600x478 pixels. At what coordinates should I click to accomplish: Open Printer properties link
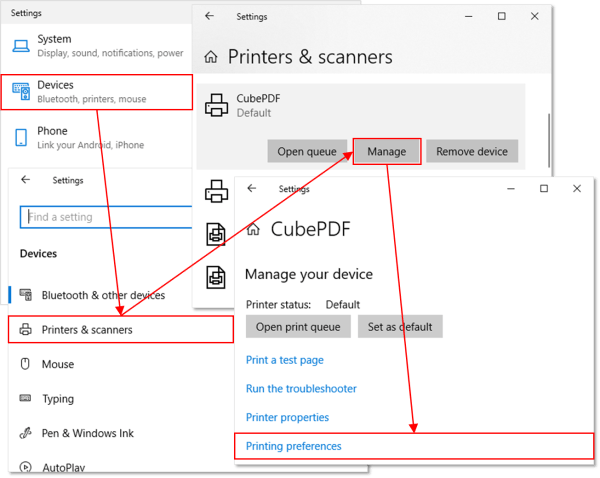287,418
